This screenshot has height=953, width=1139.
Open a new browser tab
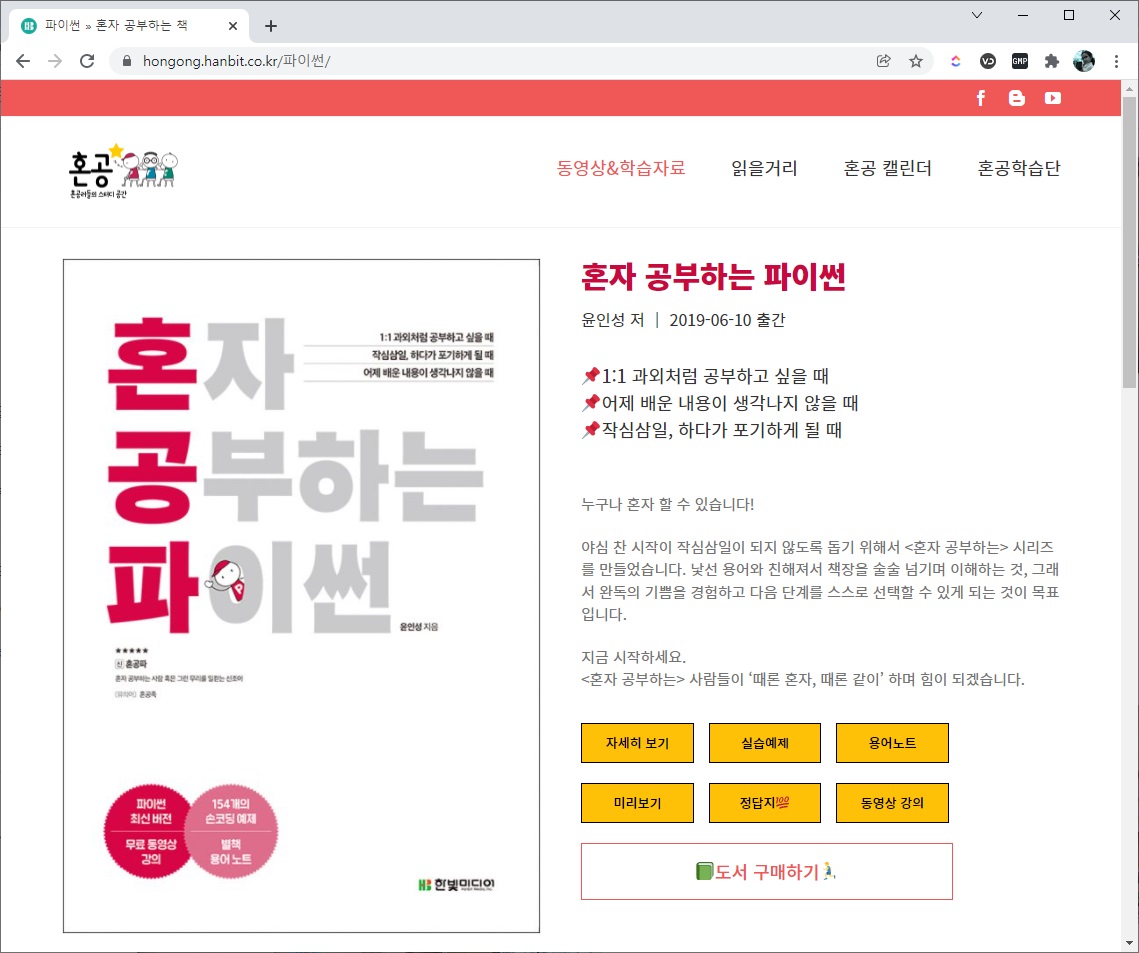pyautogui.click(x=271, y=26)
